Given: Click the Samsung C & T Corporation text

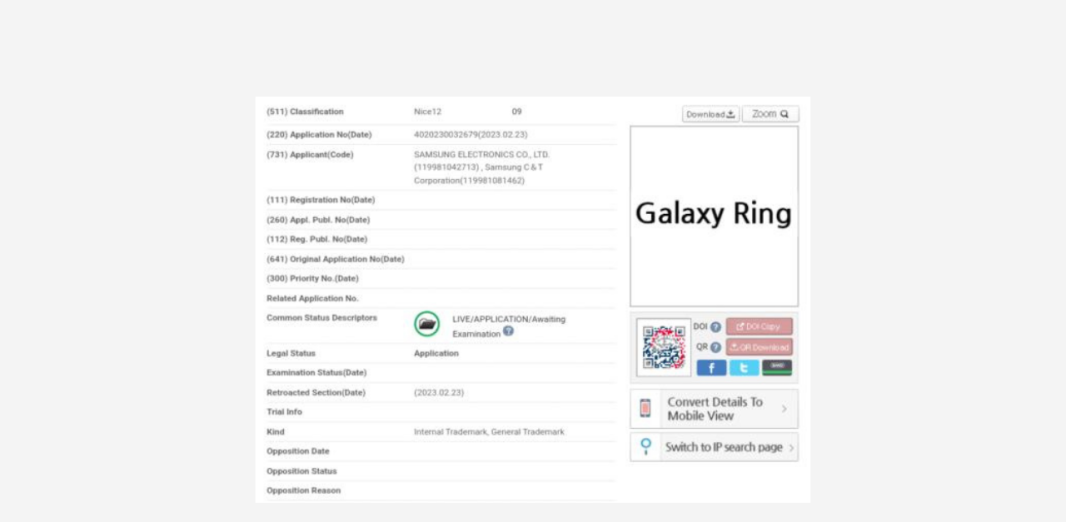Looking at the screenshot, I should point(479,174).
